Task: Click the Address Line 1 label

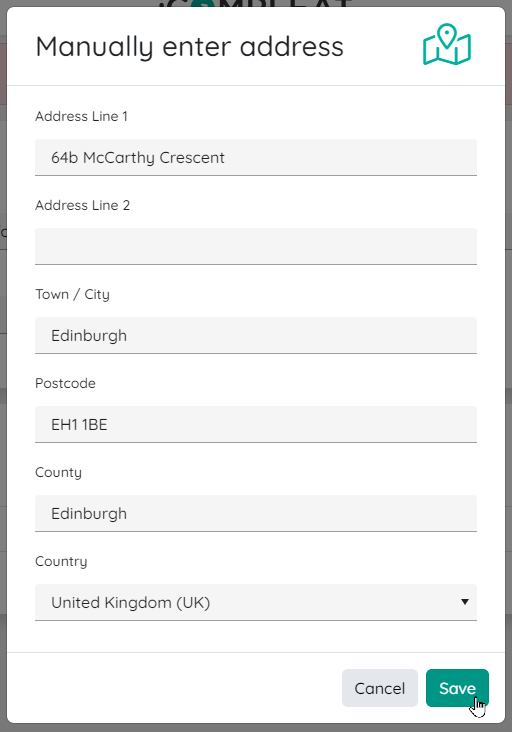Action: (81, 116)
